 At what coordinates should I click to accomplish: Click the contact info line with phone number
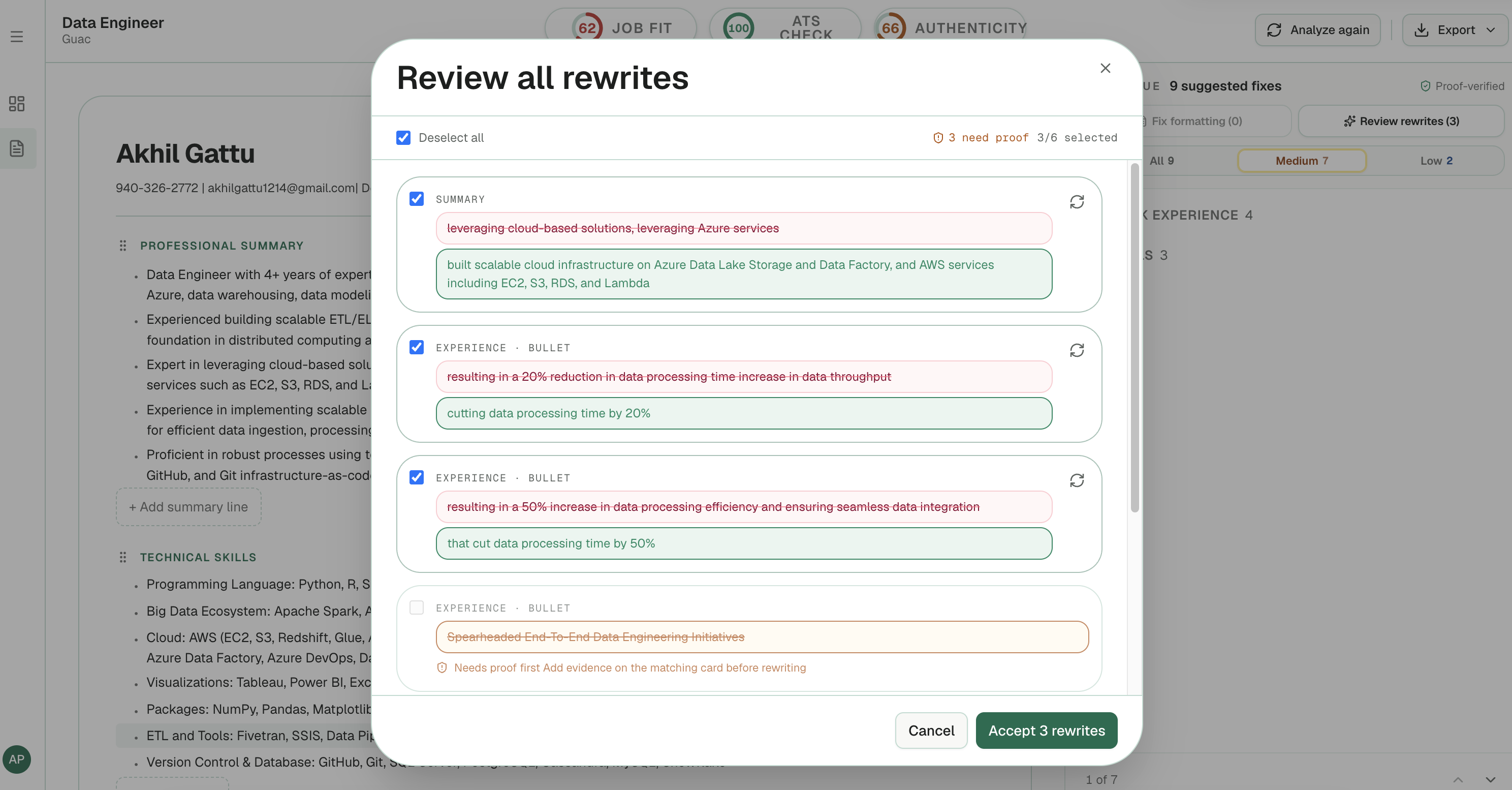click(x=243, y=188)
